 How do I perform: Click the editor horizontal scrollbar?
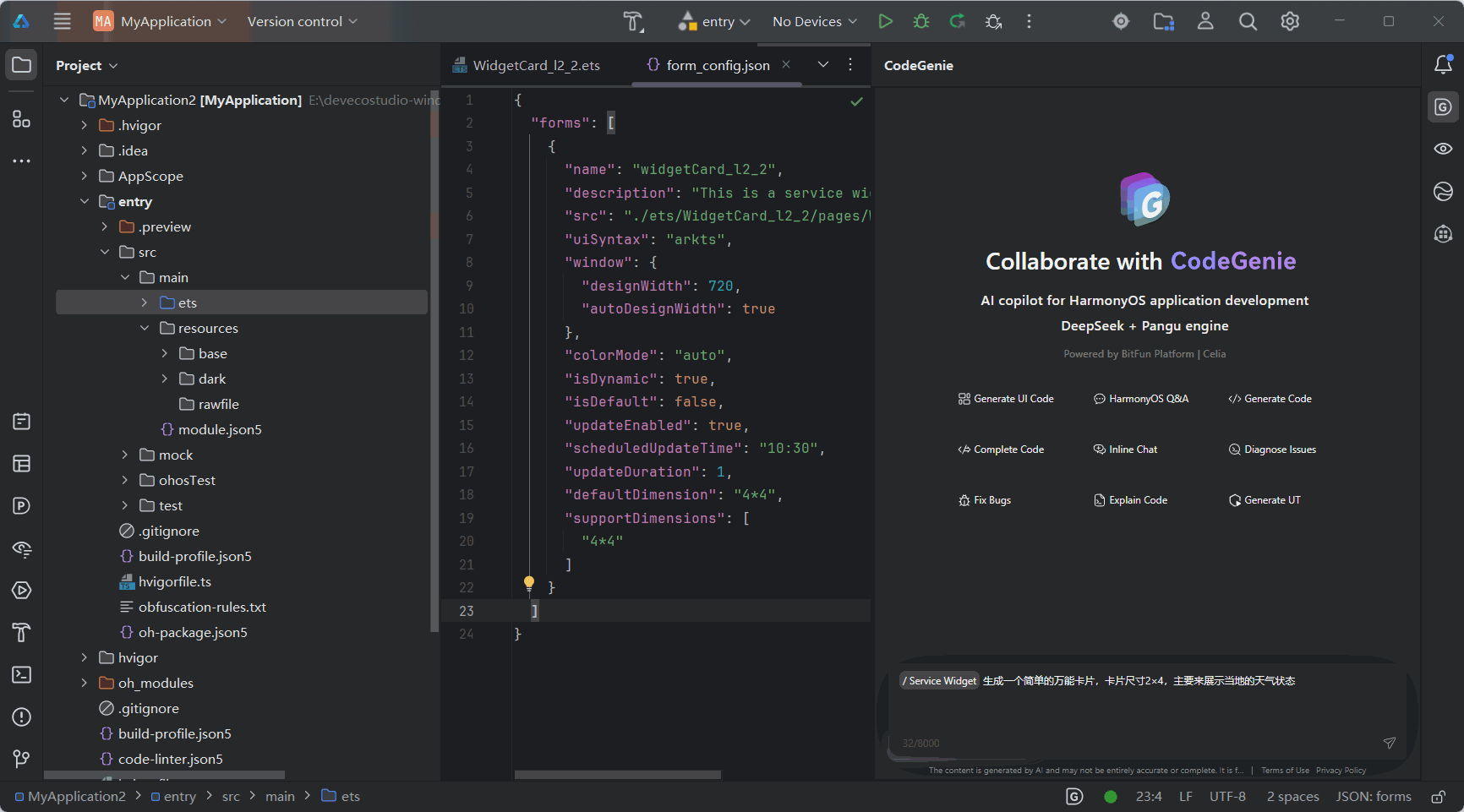click(x=618, y=775)
